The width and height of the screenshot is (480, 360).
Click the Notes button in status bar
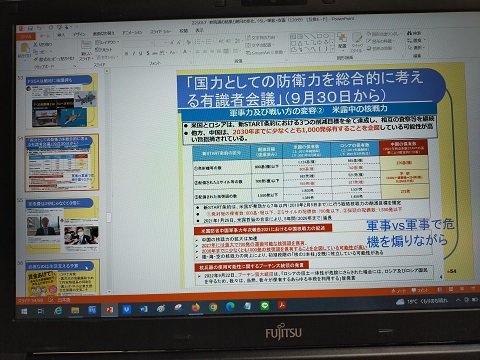pos(399,291)
